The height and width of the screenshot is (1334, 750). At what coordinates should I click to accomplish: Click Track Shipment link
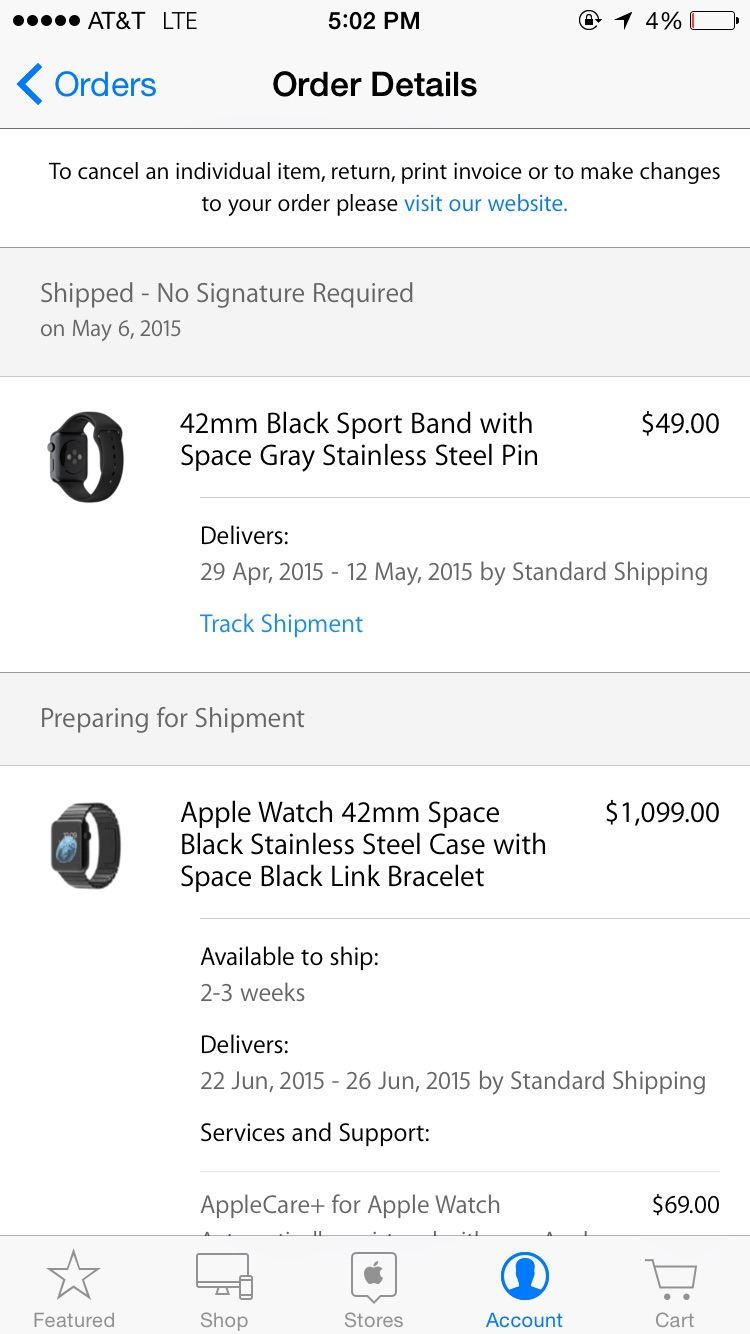281,624
